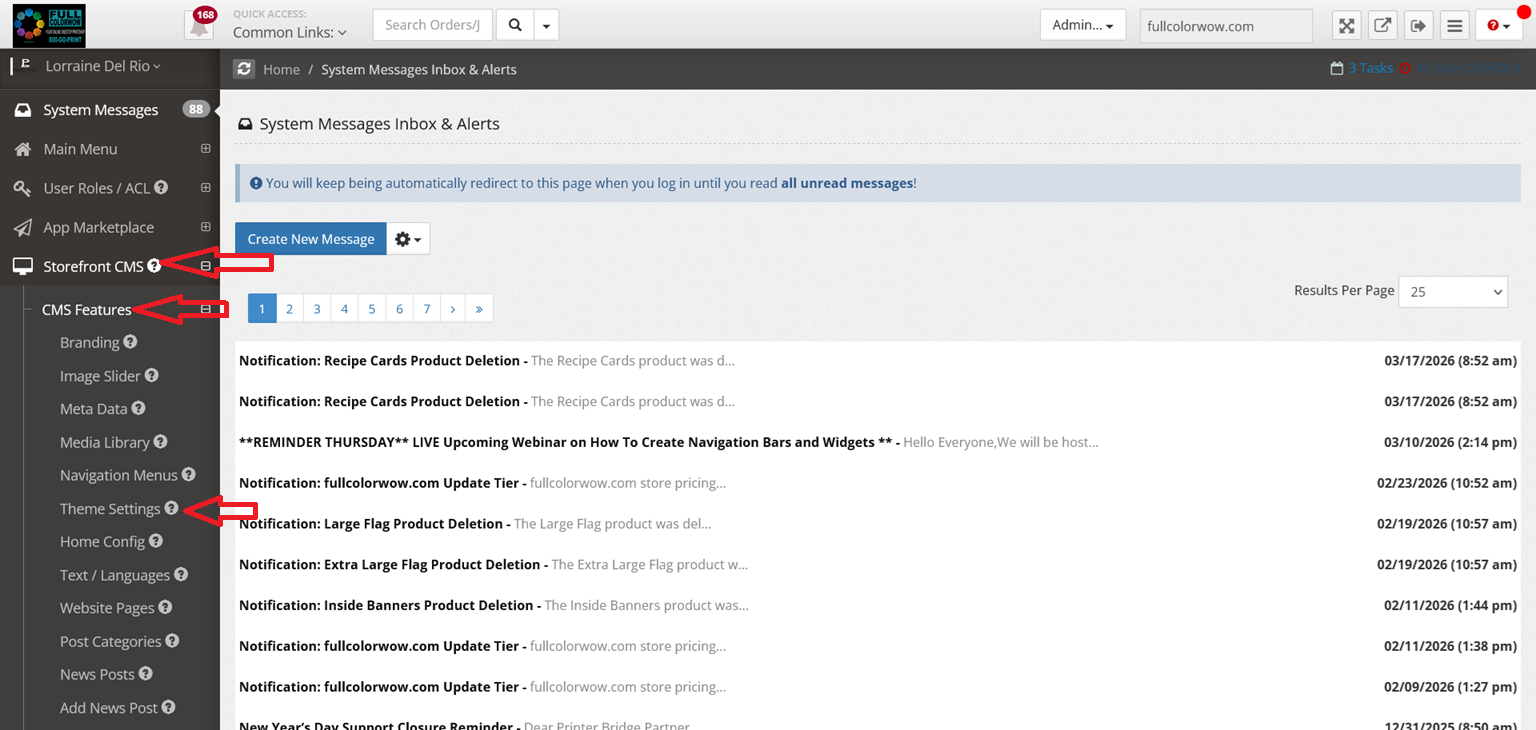Click the help icon beside Image Slider

click(152, 375)
